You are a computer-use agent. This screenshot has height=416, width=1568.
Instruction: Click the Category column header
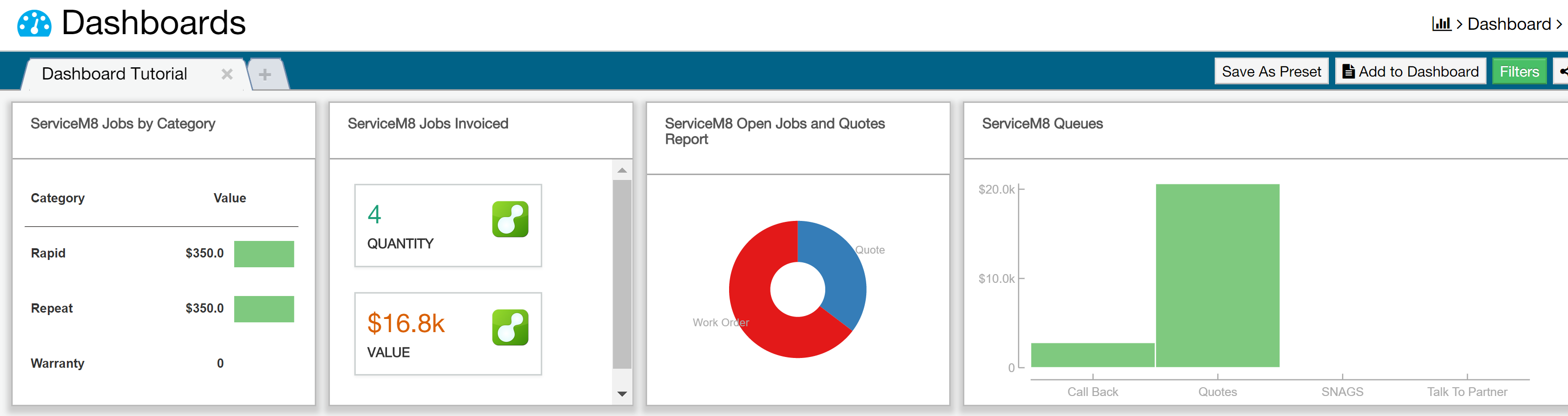point(58,198)
